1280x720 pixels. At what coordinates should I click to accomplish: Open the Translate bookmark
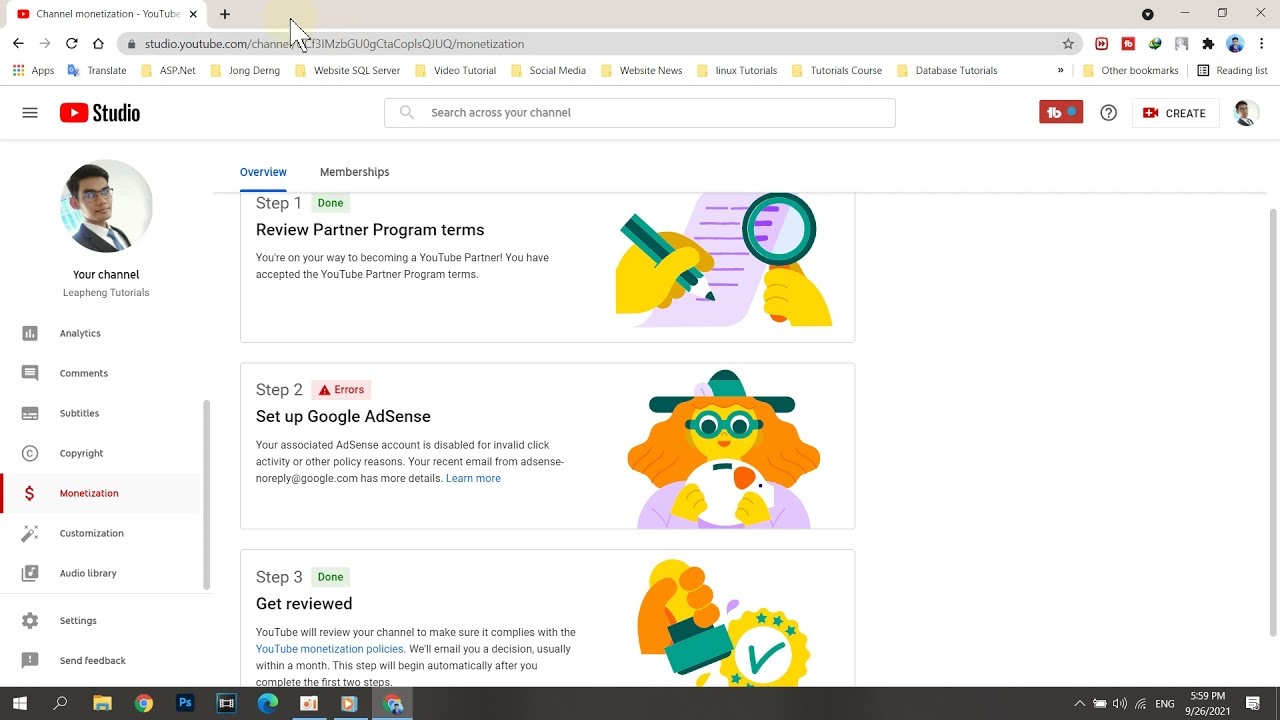point(96,71)
